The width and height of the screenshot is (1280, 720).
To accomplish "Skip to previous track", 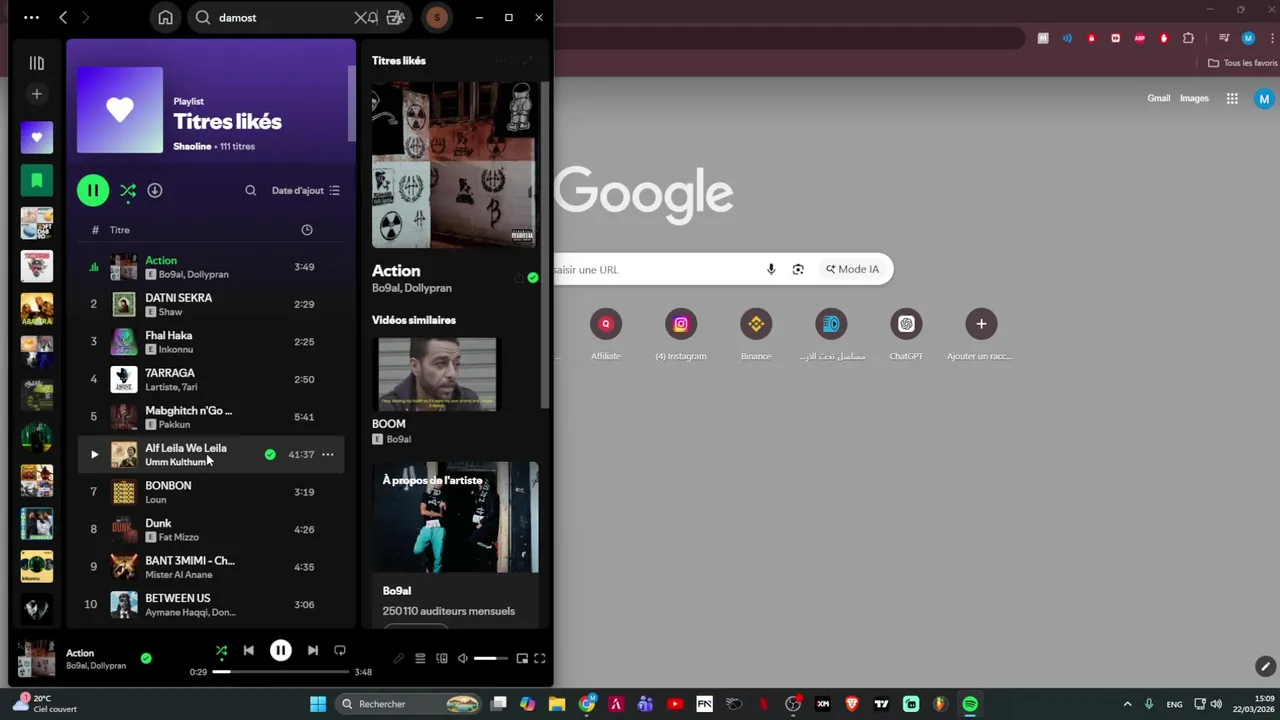I will 249,650.
